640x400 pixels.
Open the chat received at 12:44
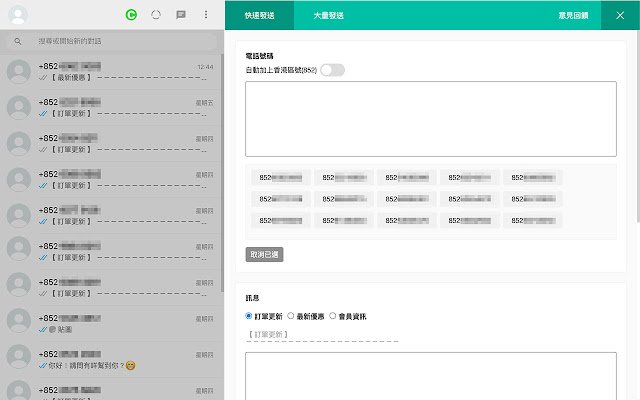[x=110, y=72]
